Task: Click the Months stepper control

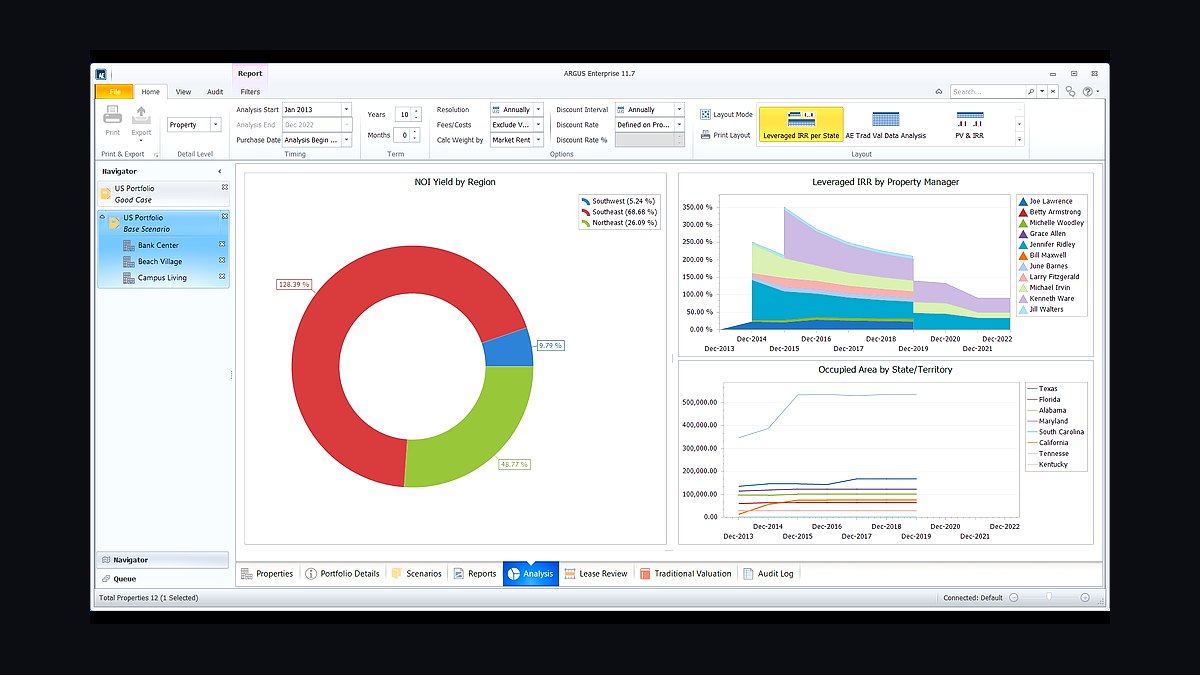Action: tap(416, 135)
